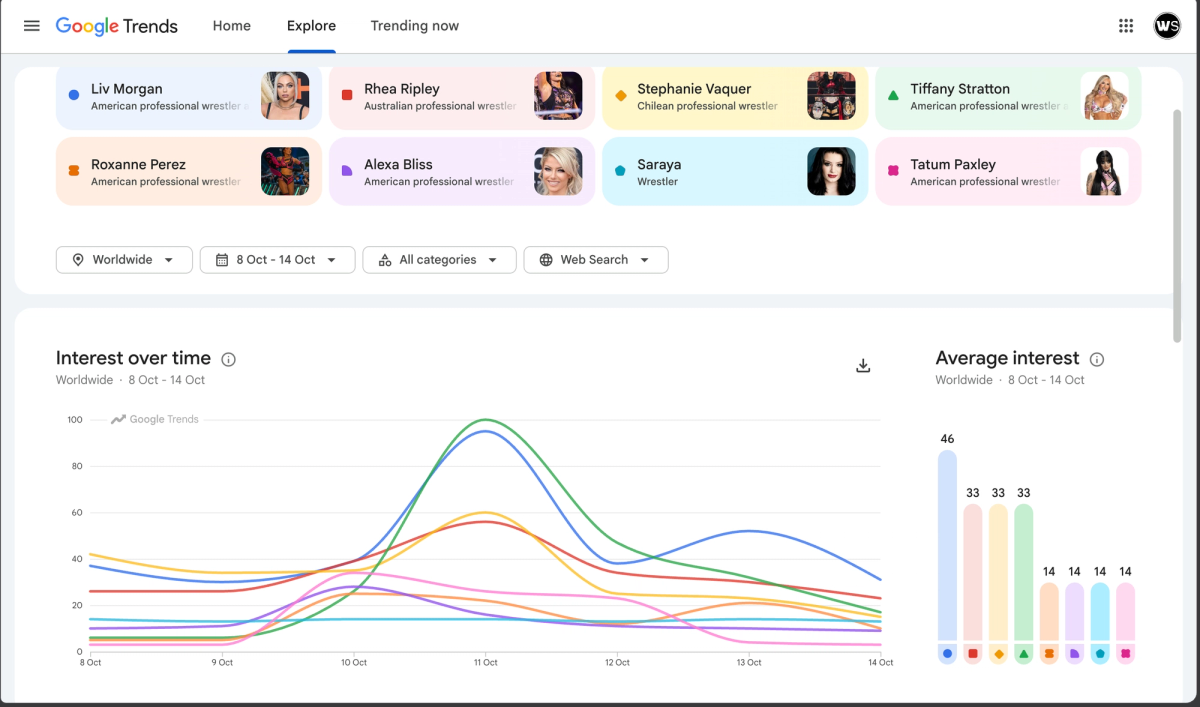The image size is (1200, 707).
Task: Click the red average bar labeled first 33
Action: [x=973, y=572]
